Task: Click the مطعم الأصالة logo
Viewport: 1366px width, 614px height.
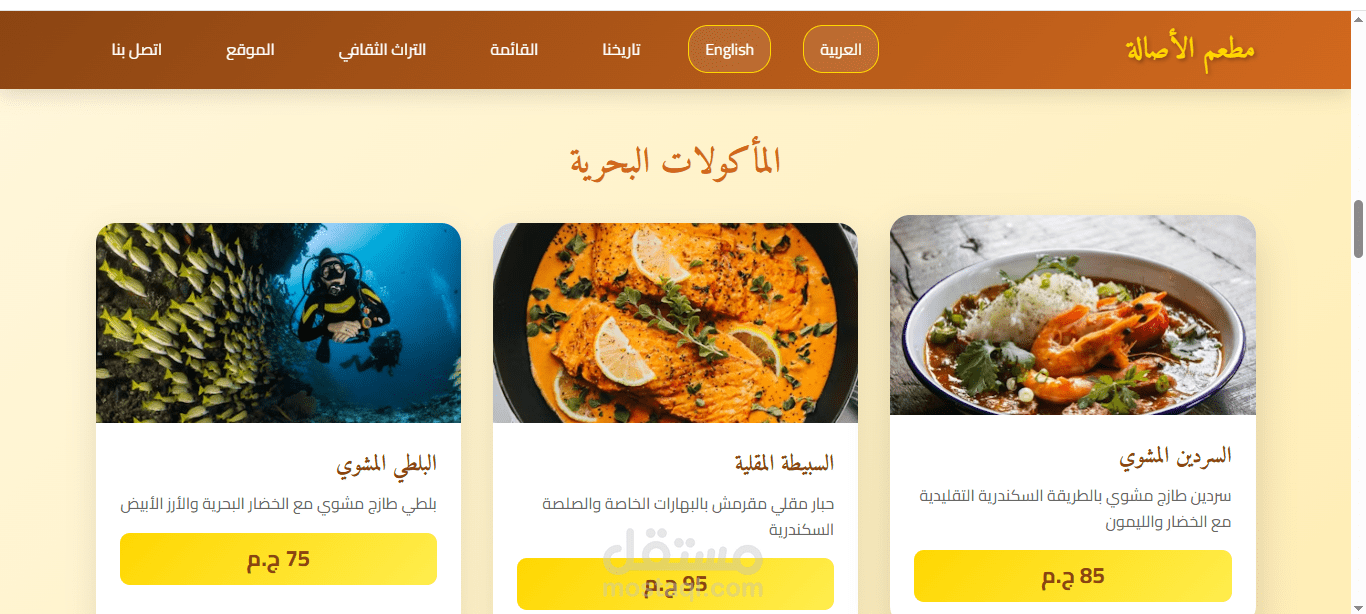Action: 1190,49
